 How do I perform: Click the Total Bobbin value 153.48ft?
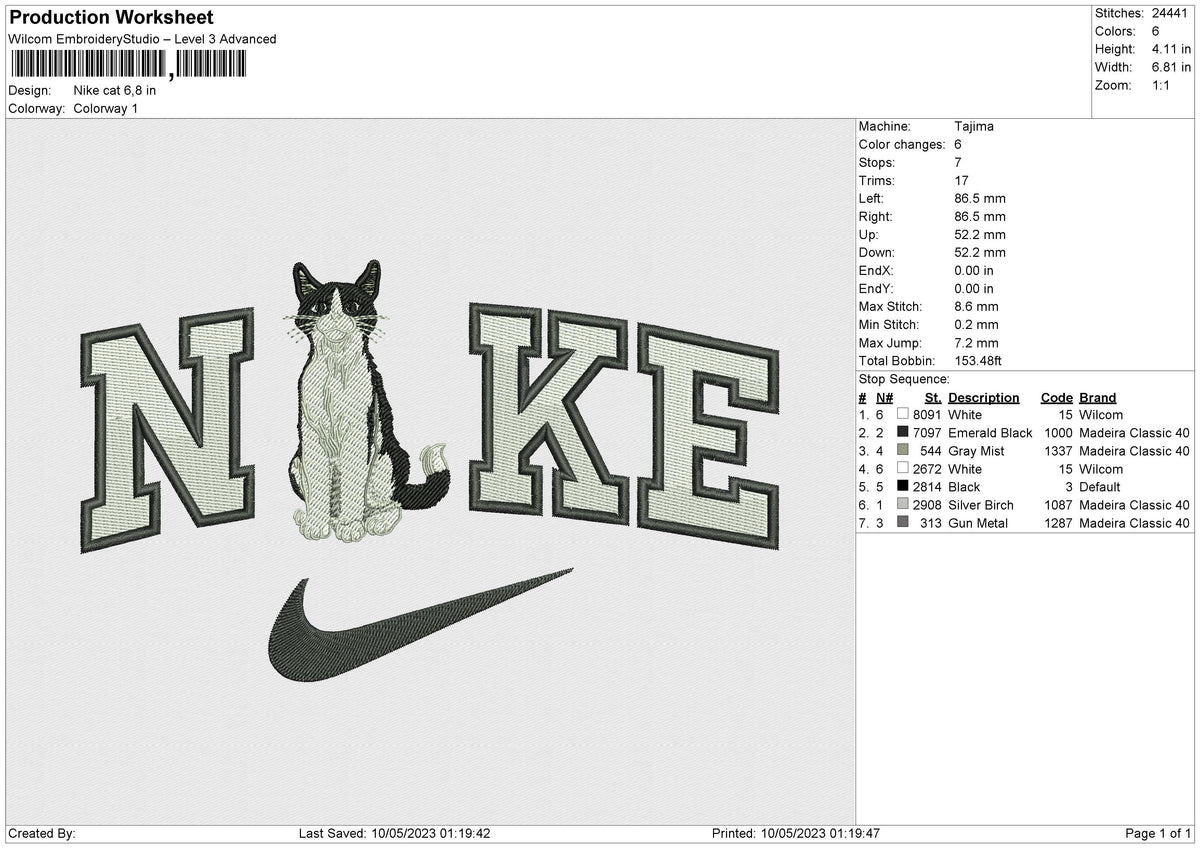(979, 360)
